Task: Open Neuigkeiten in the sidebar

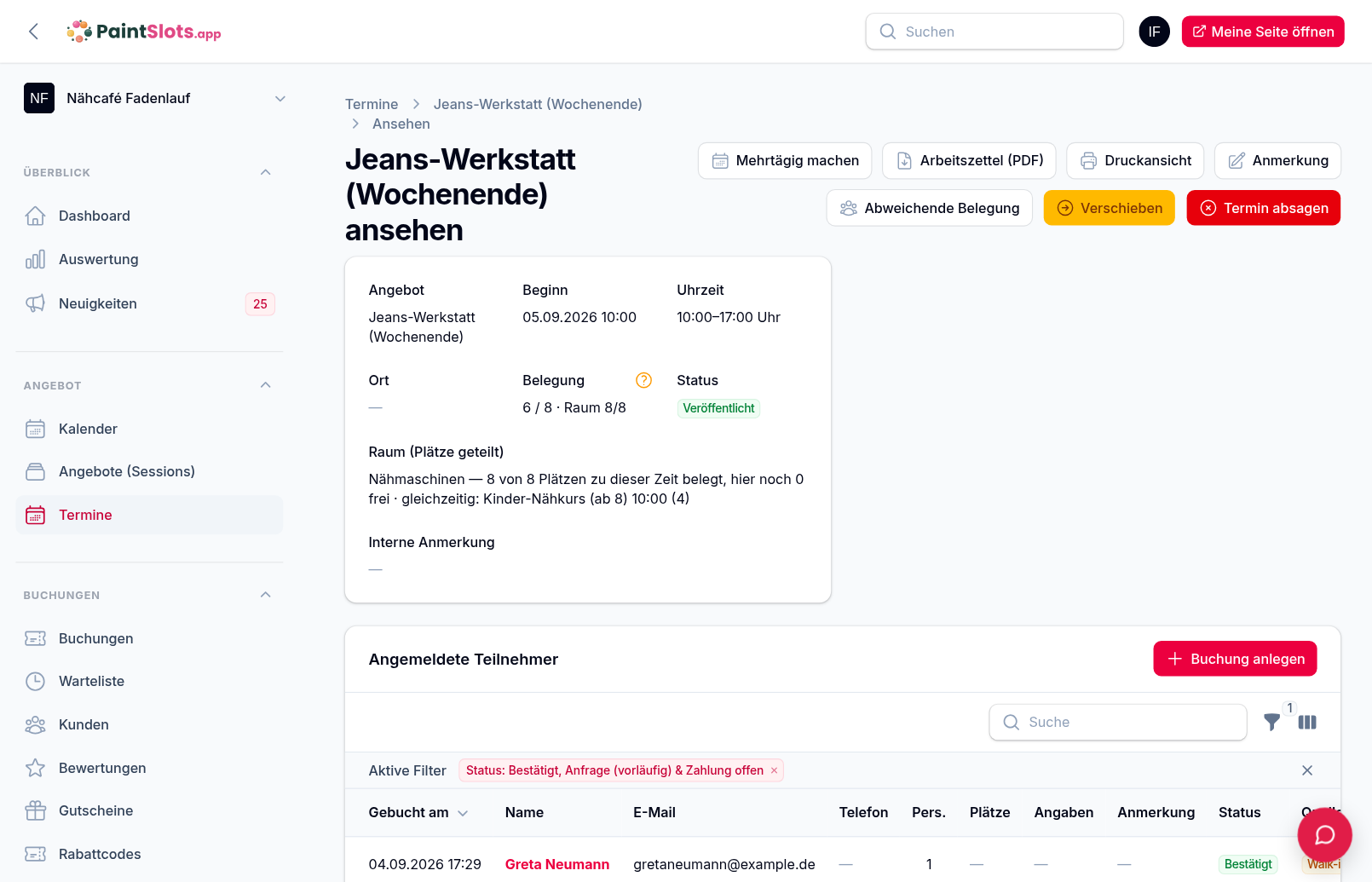Action: (149, 303)
